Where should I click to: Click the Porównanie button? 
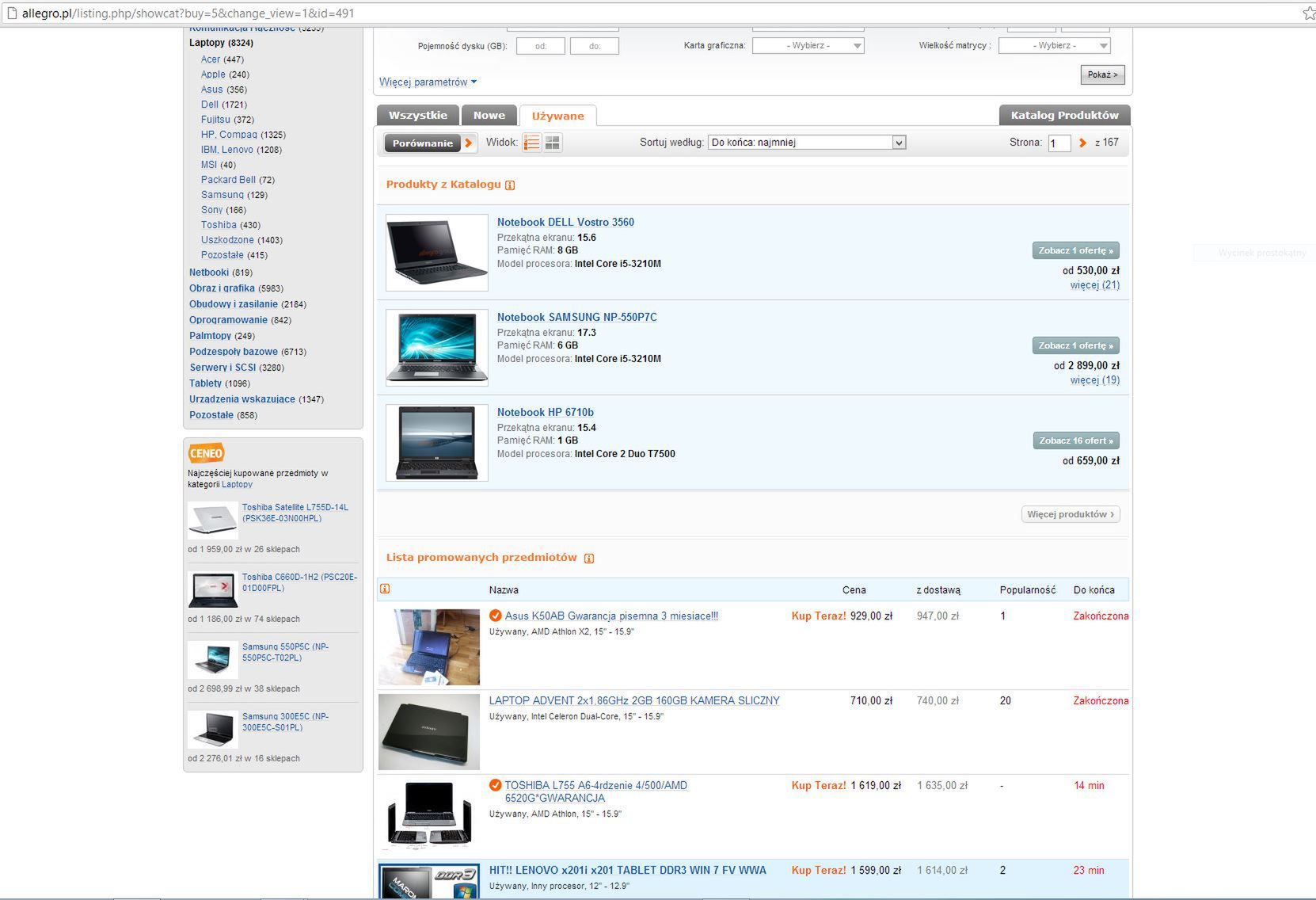click(x=430, y=143)
